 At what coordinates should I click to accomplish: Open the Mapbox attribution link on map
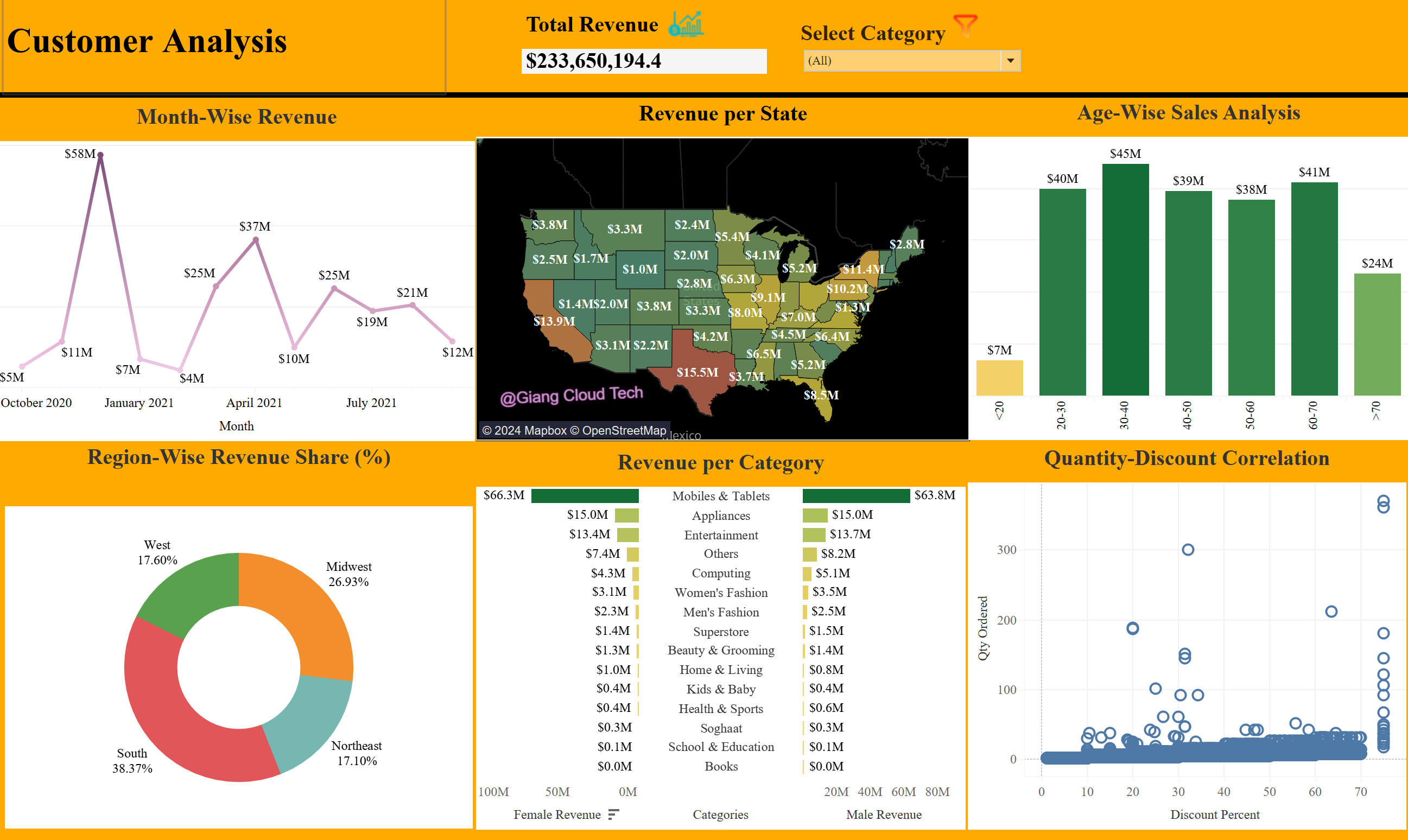[524, 430]
